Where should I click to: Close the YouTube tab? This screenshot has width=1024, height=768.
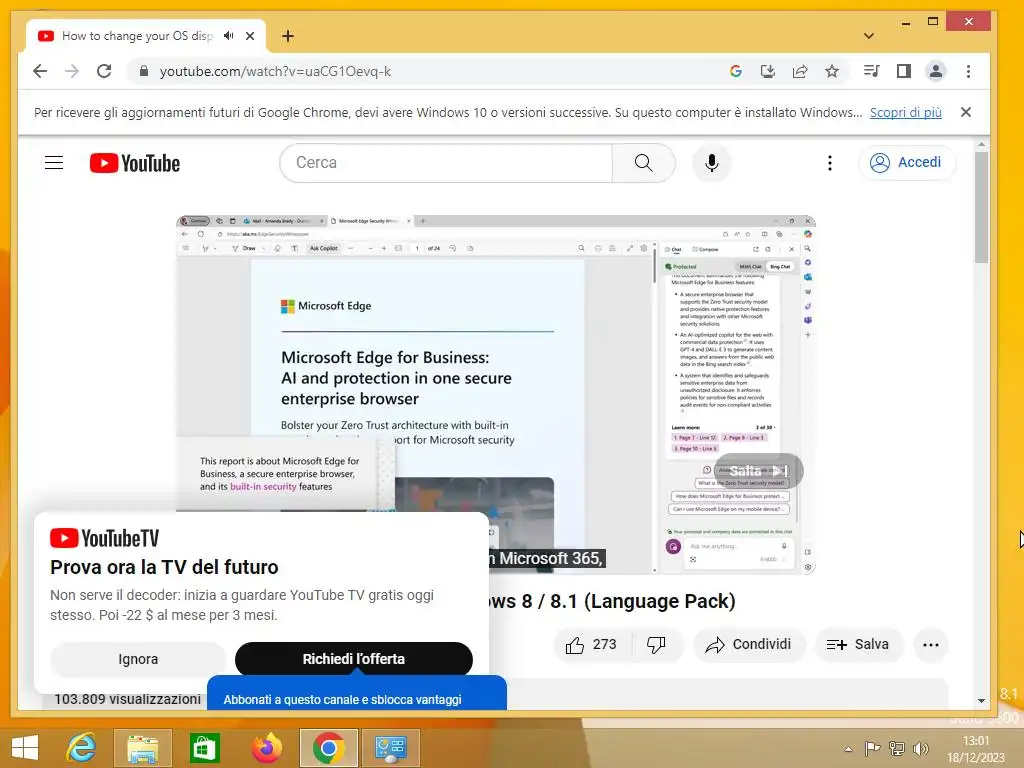point(250,36)
